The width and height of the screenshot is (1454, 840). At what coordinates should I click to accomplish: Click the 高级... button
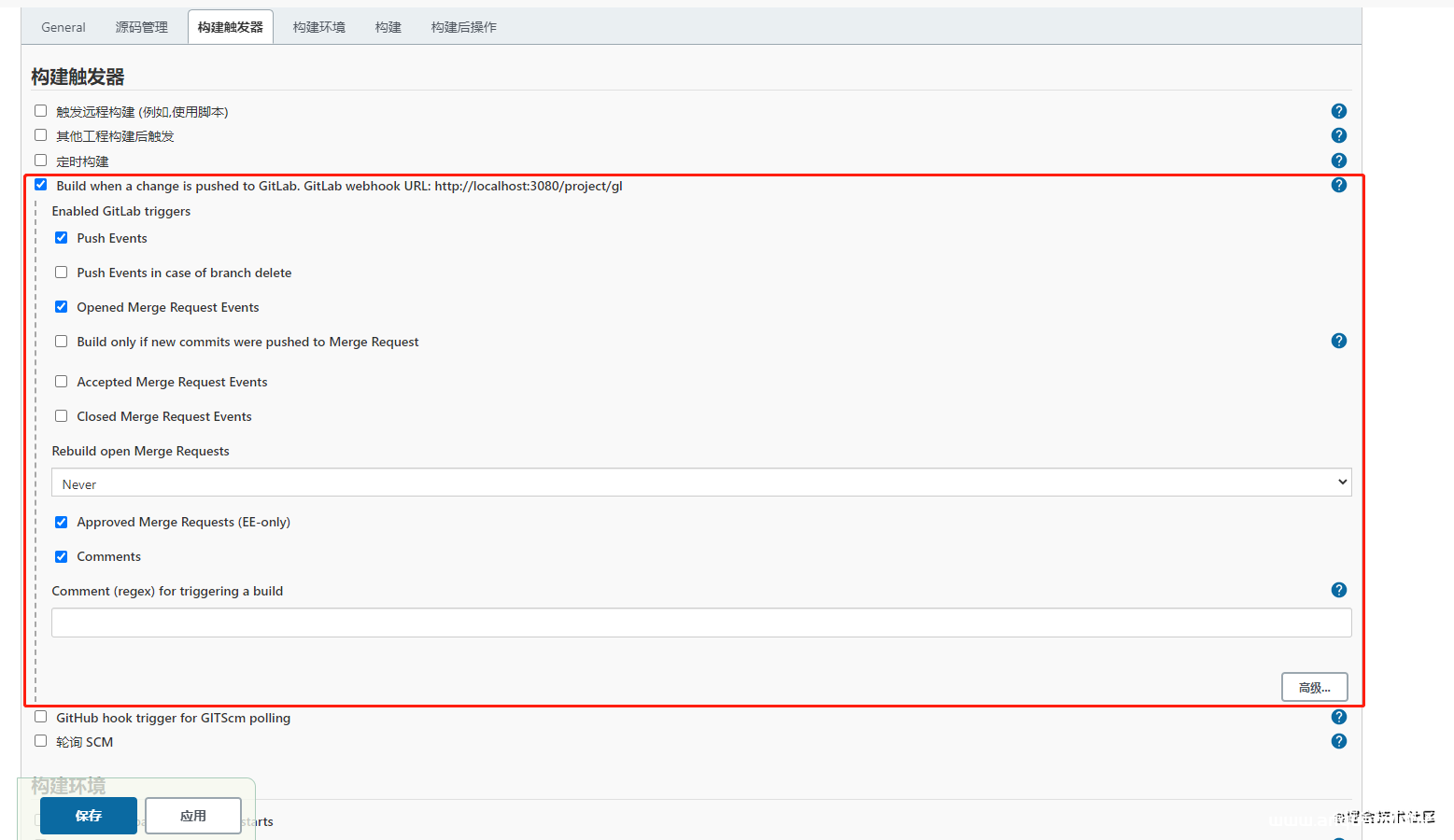click(1314, 686)
